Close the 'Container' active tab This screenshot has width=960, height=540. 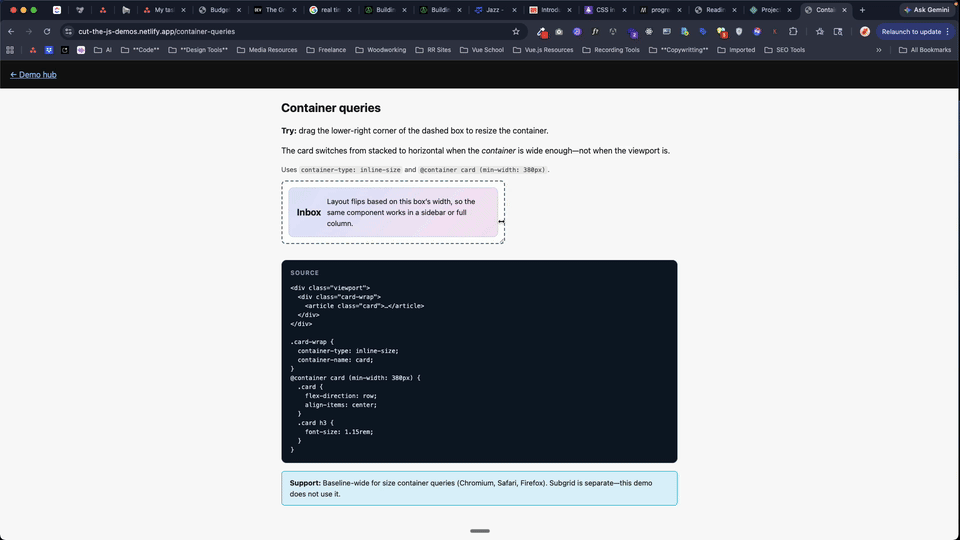coord(844,10)
